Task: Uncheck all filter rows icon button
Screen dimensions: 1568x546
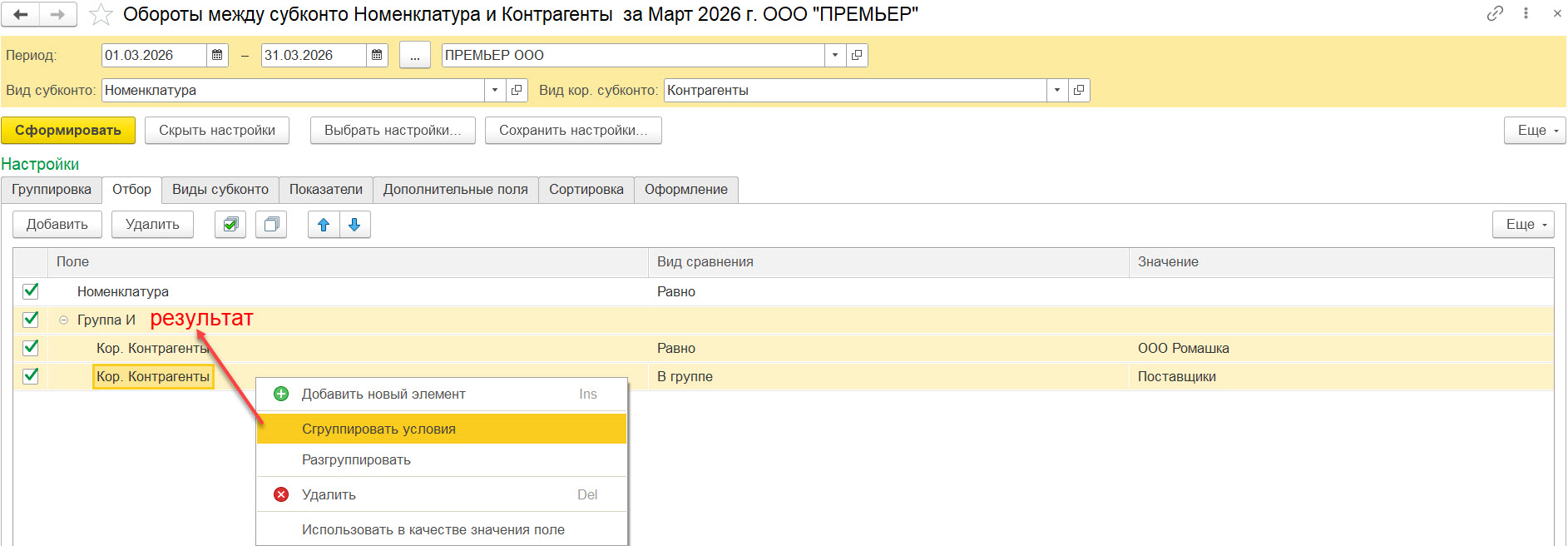Action: coord(271,225)
